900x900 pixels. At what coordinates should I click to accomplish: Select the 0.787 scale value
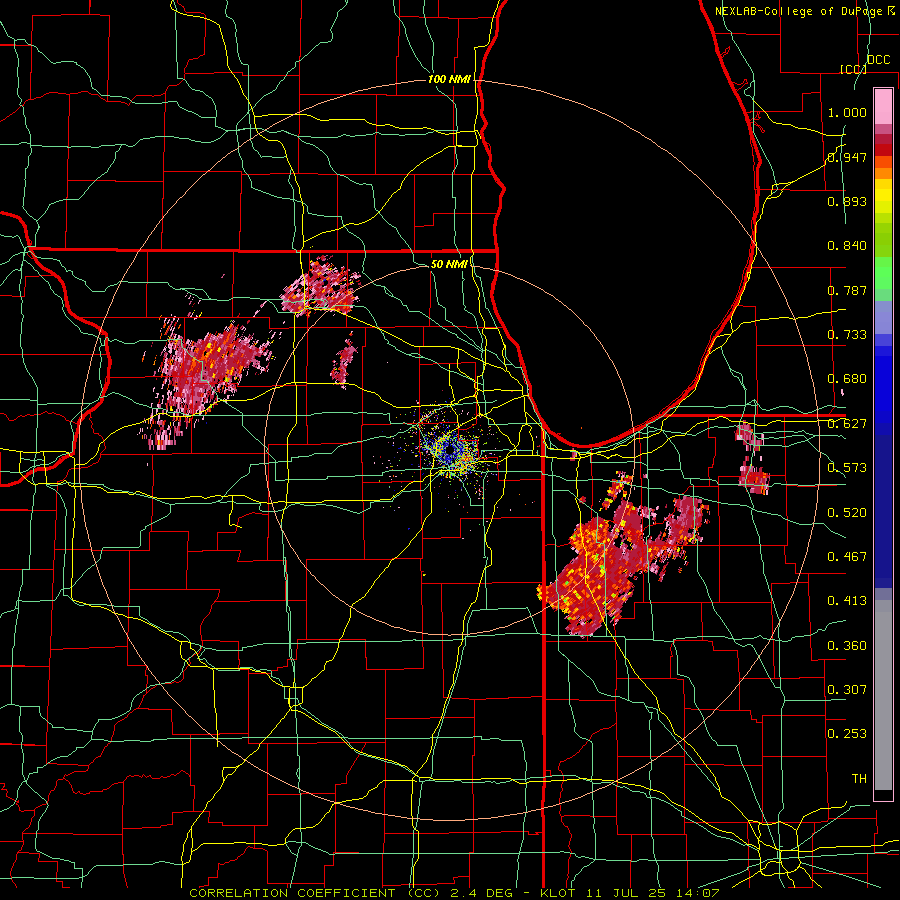click(x=847, y=290)
